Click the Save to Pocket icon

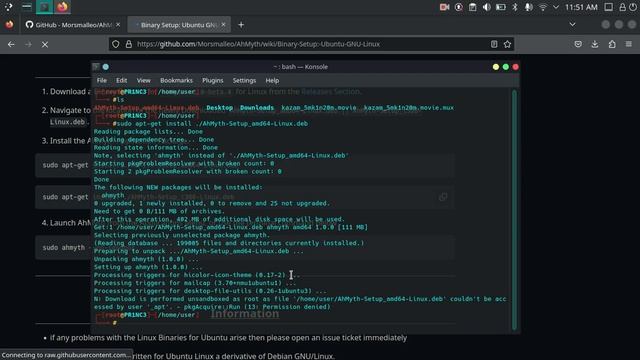(x=578, y=44)
